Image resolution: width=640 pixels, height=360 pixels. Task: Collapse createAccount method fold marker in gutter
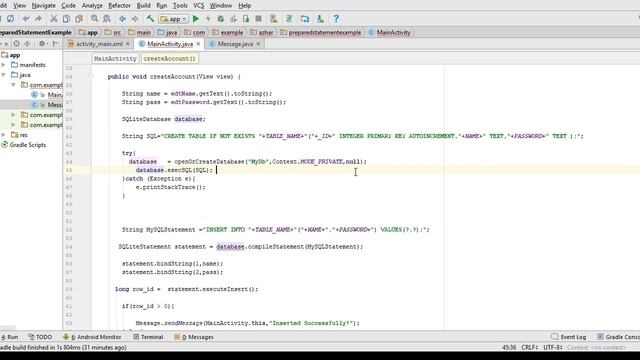point(92,77)
